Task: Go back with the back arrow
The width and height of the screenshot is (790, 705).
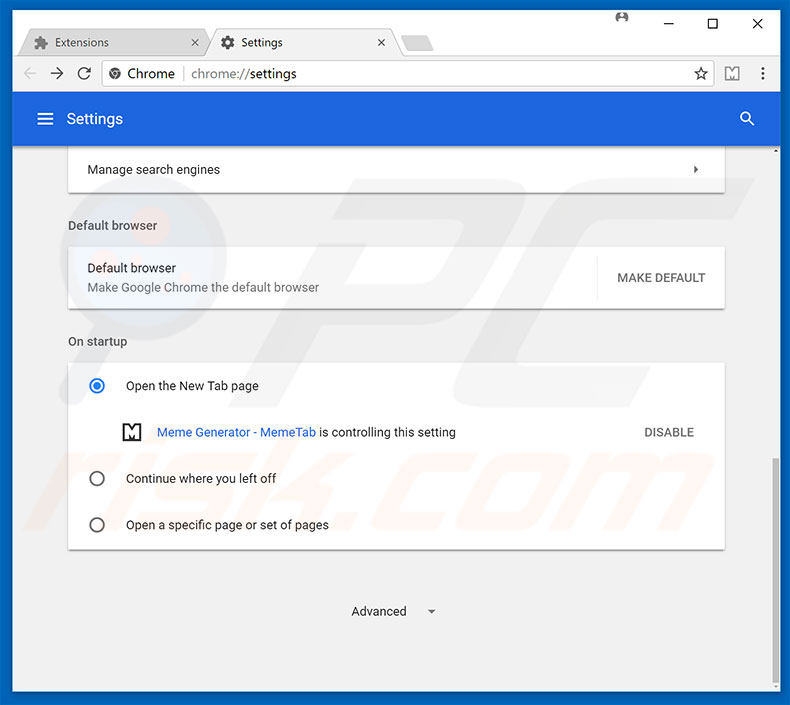Action: click(30, 74)
